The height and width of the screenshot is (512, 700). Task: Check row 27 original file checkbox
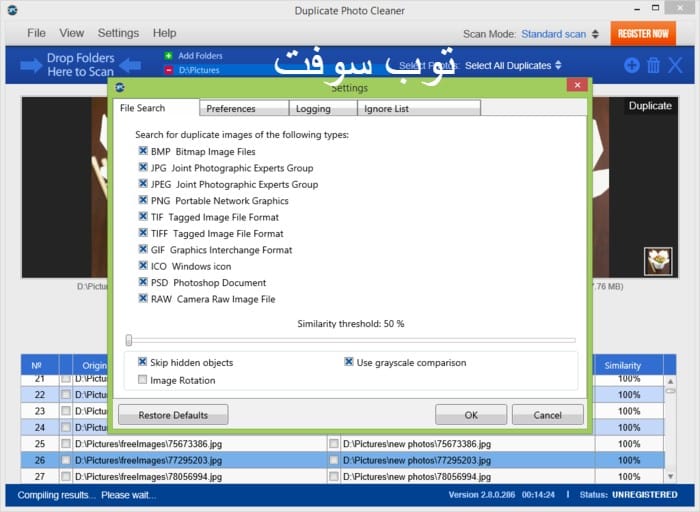tap(66, 476)
